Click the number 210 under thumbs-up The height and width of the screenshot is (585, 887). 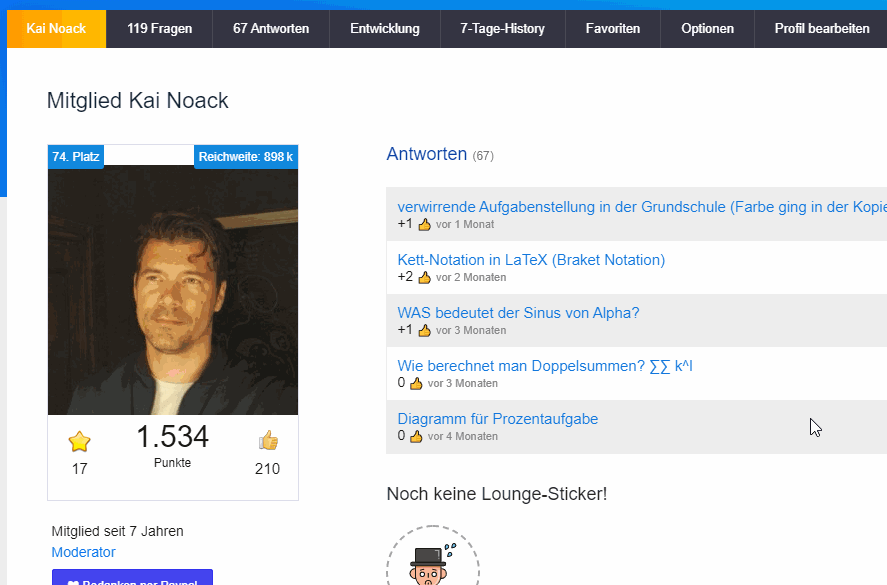click(267, 469)
